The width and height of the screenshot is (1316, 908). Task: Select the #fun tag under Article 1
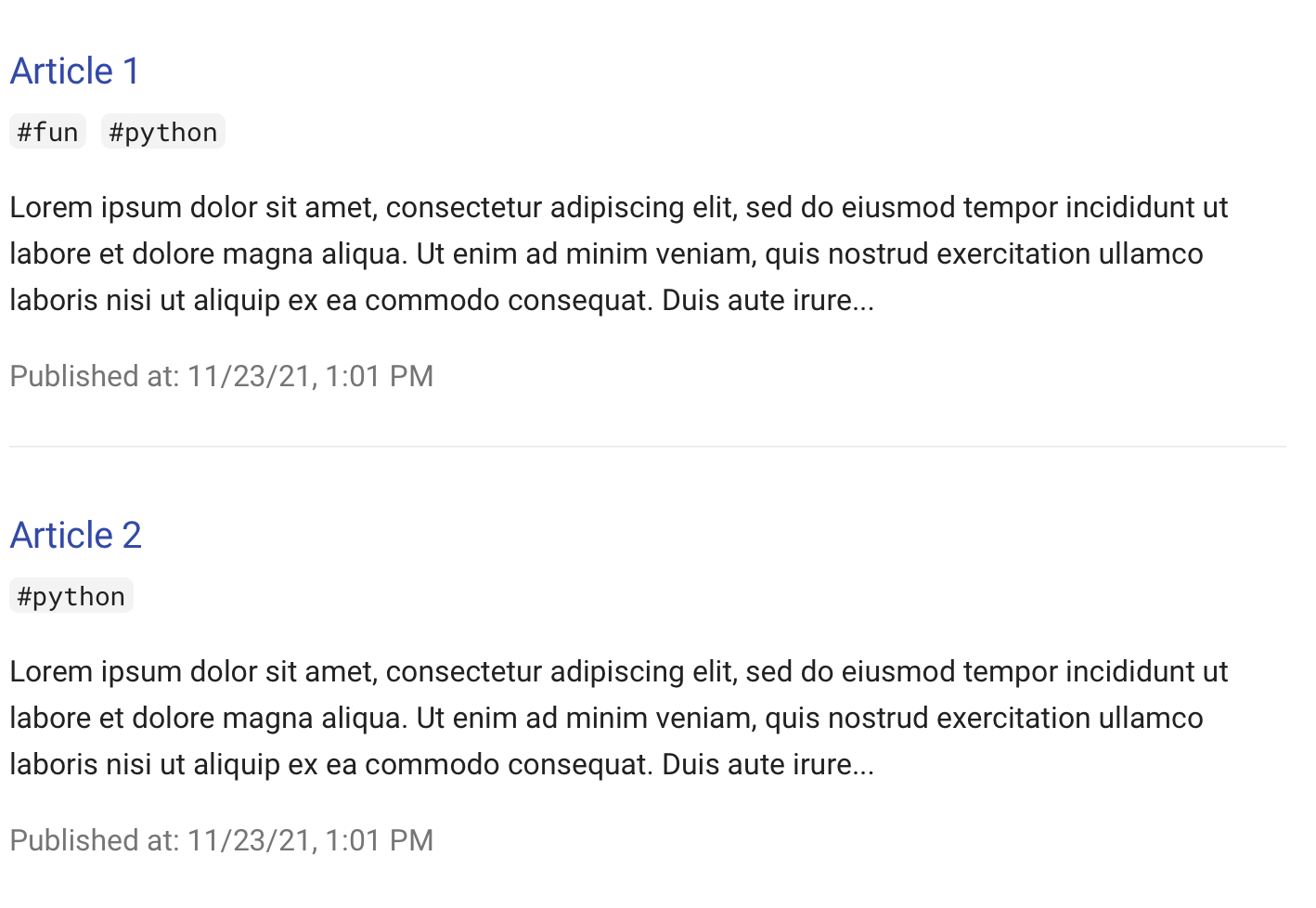coord(47,132)
